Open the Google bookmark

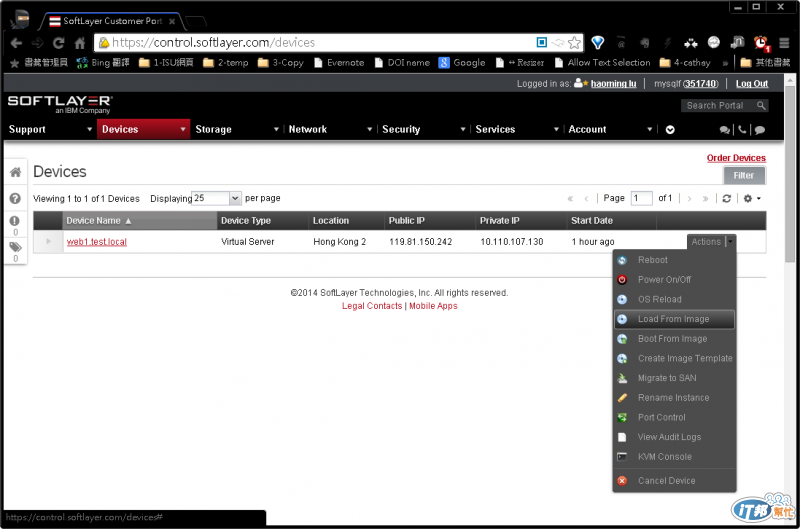[x=462, y=63]
